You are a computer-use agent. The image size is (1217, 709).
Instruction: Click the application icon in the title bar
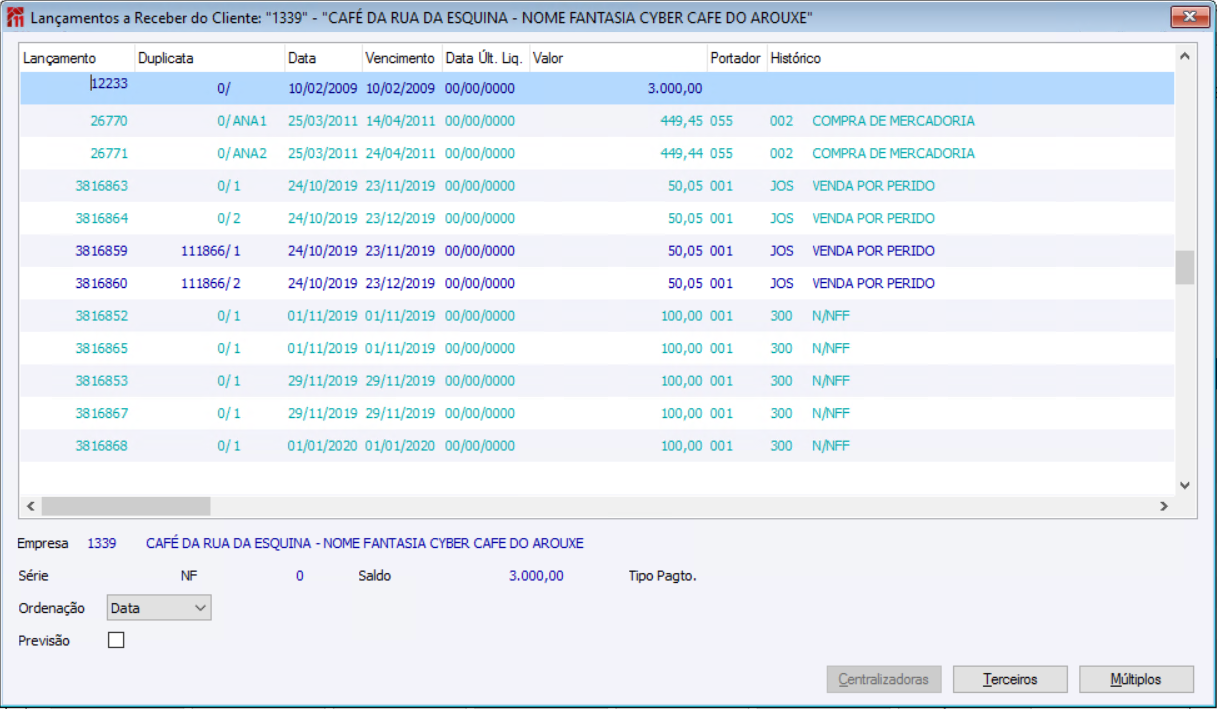(x=15, y=17)
